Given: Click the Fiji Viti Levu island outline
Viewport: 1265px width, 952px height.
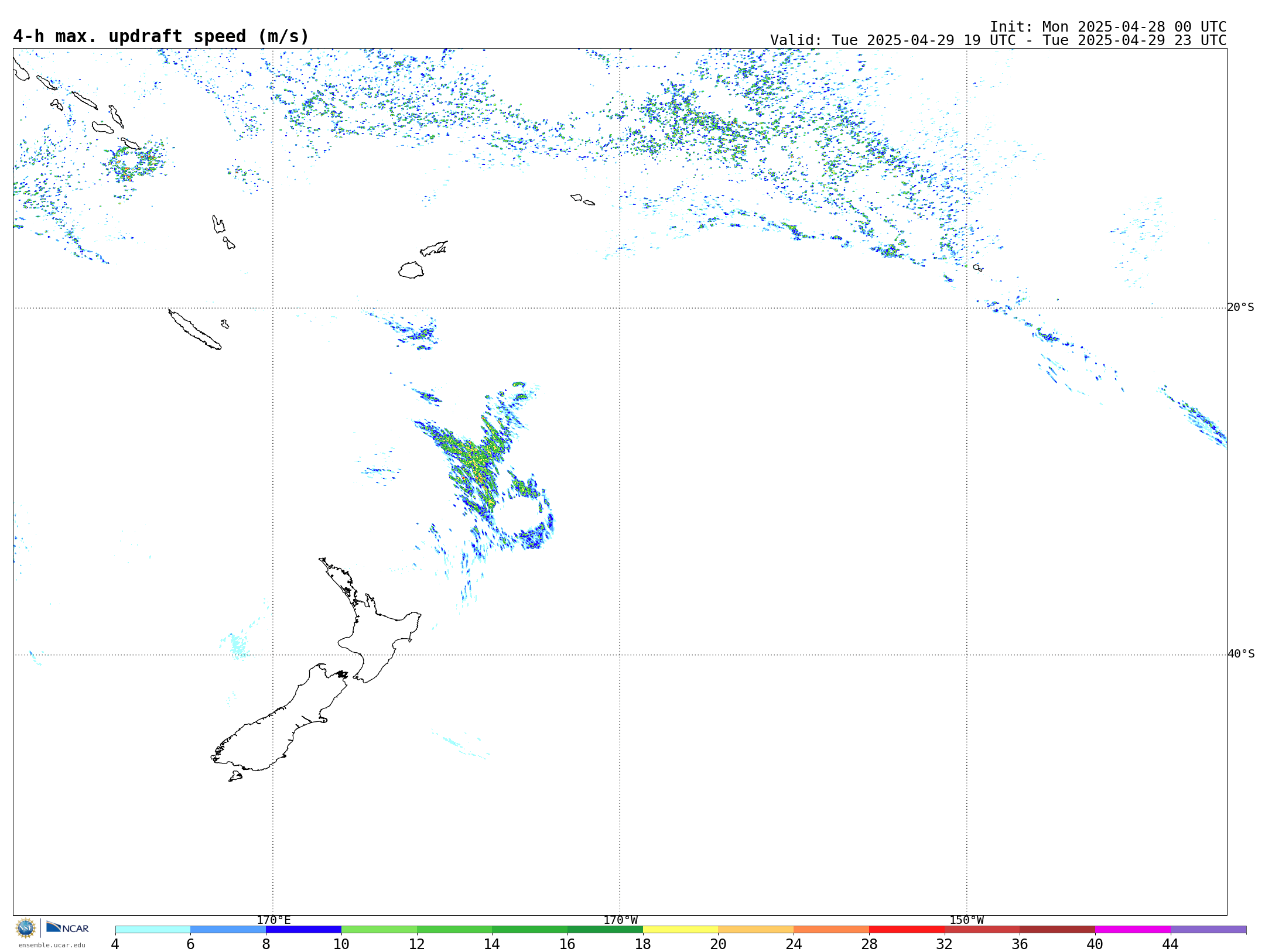Looking at the screenshot, I should tap(411, 270).
